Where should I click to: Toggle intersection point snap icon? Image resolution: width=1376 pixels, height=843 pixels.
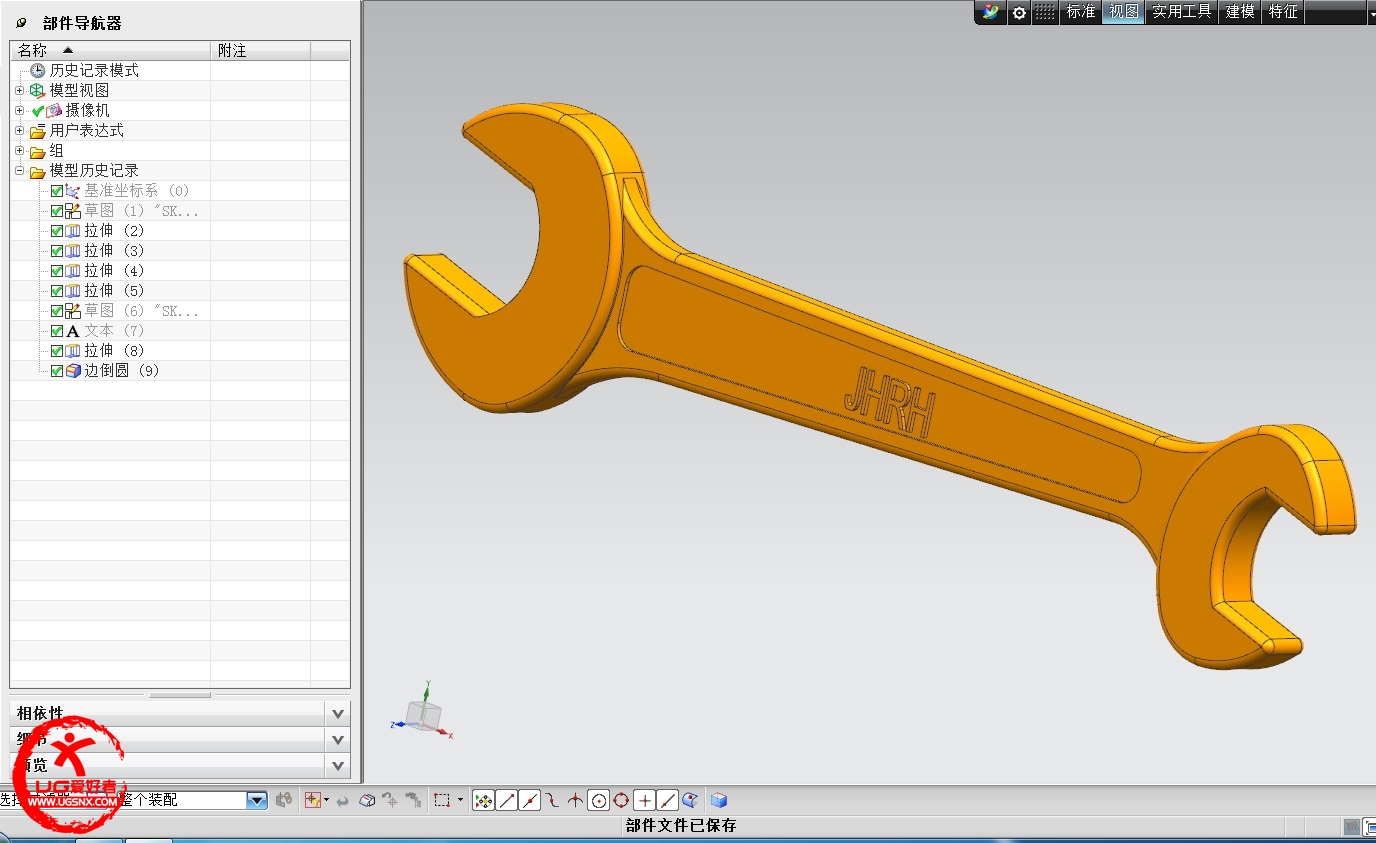pyautogui.click(x=575, y=800)
